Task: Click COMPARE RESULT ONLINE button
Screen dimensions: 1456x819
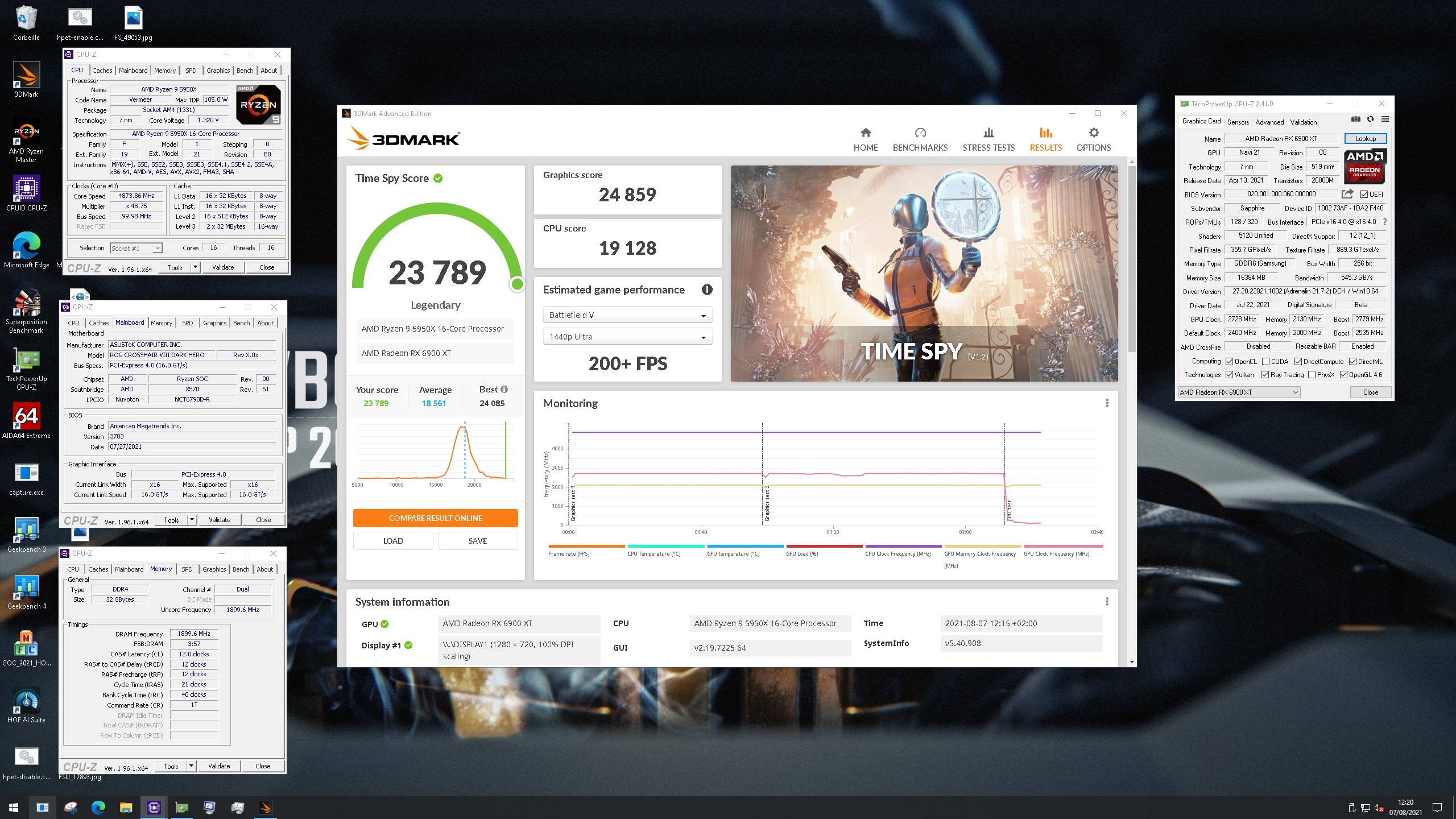Action: [435, 518]
